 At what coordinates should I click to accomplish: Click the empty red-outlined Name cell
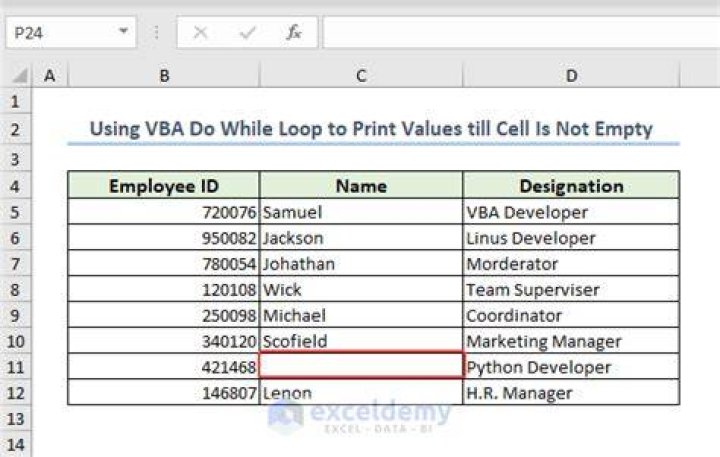click(361, 366)
